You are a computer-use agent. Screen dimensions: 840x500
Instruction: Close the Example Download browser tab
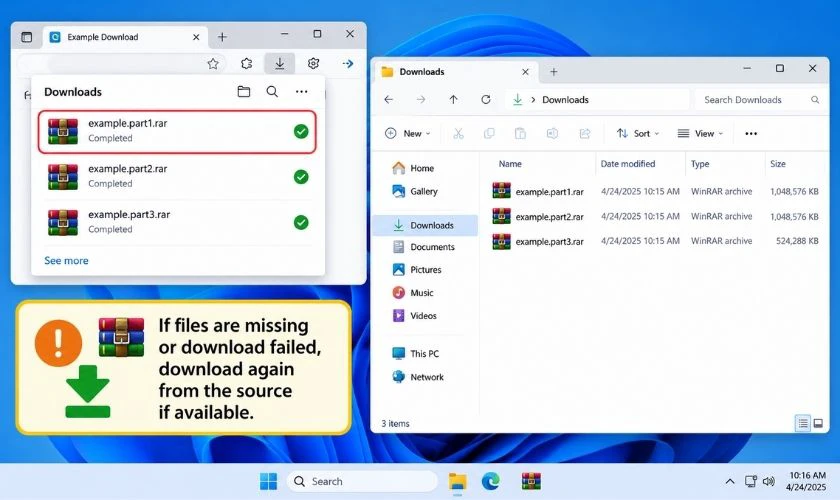point(196,37)
